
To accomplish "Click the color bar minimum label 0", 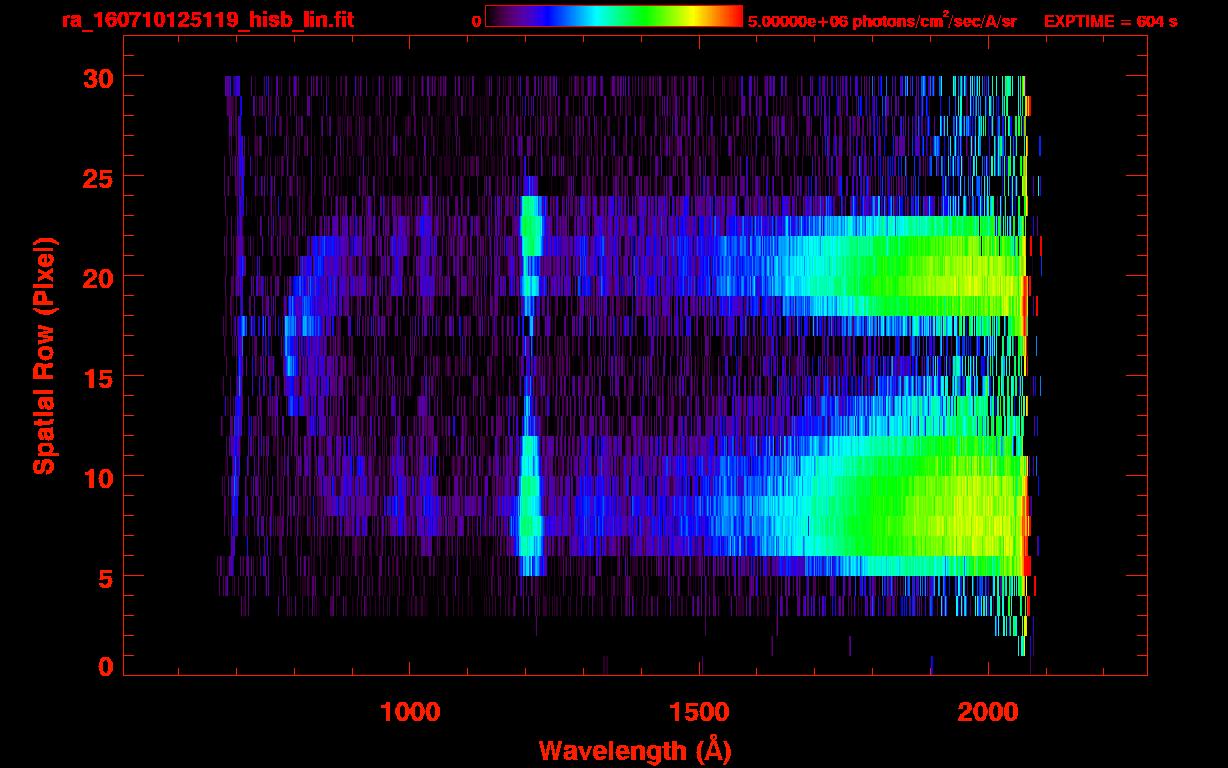I will click(476, 21).
